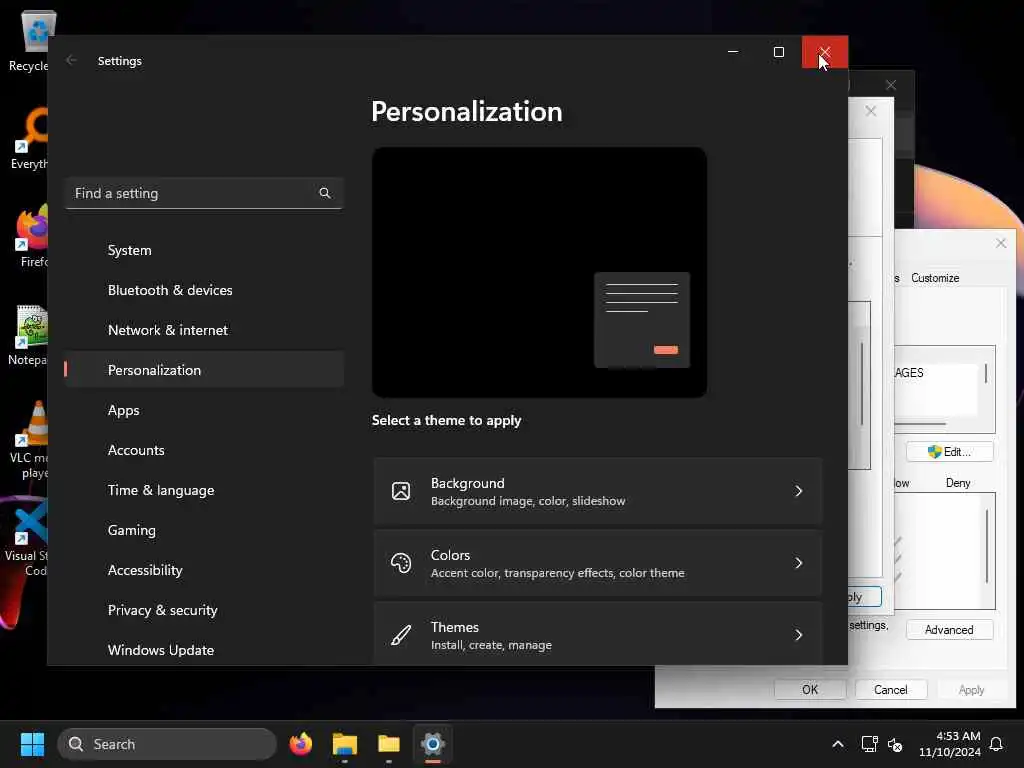Image resolution: width=1024 pixels, height=768 pixels.
Task: Open Windows Update settings
Action: click(x=204, y=650)
